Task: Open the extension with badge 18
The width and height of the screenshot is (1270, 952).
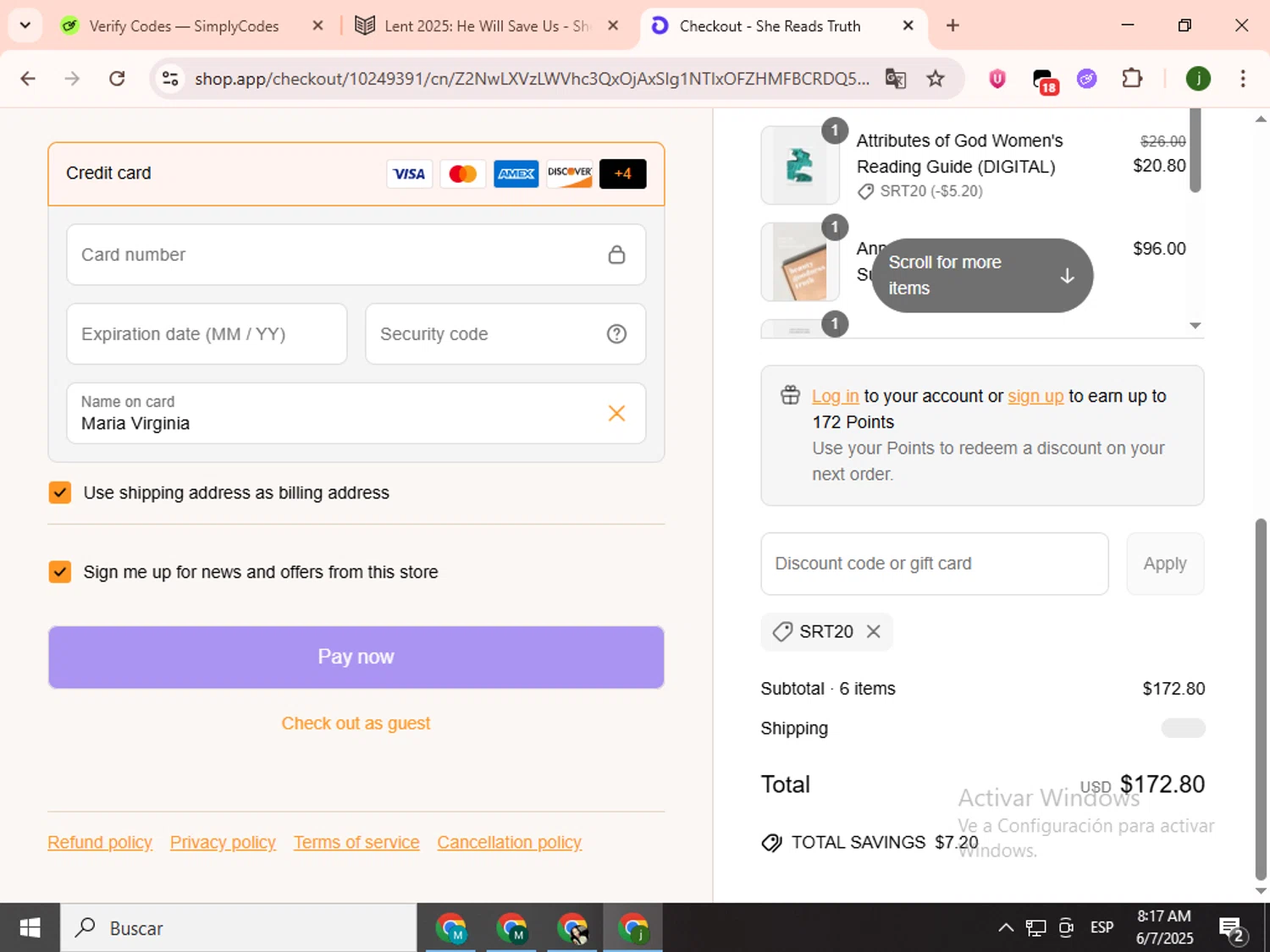Action: [1045, 80]
